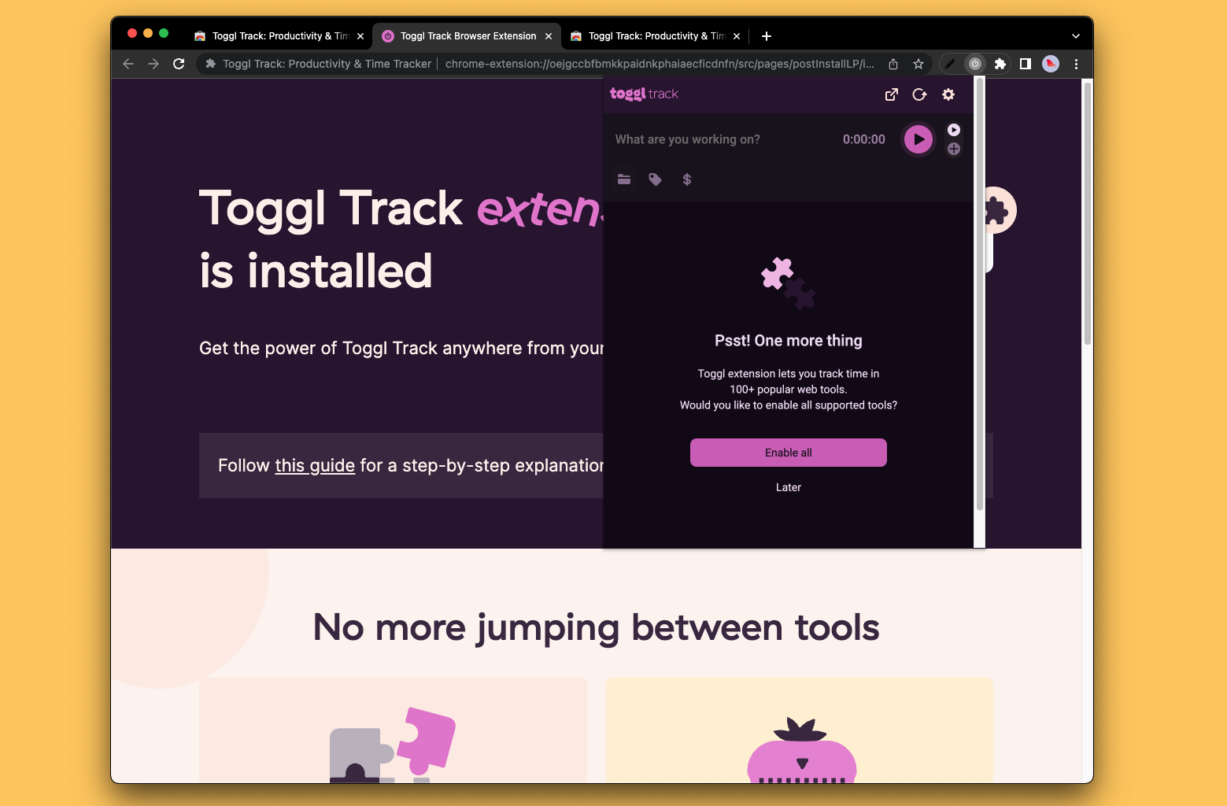Toggle billable with the dollar icon

pyautogui.click(x=687, y=179)
